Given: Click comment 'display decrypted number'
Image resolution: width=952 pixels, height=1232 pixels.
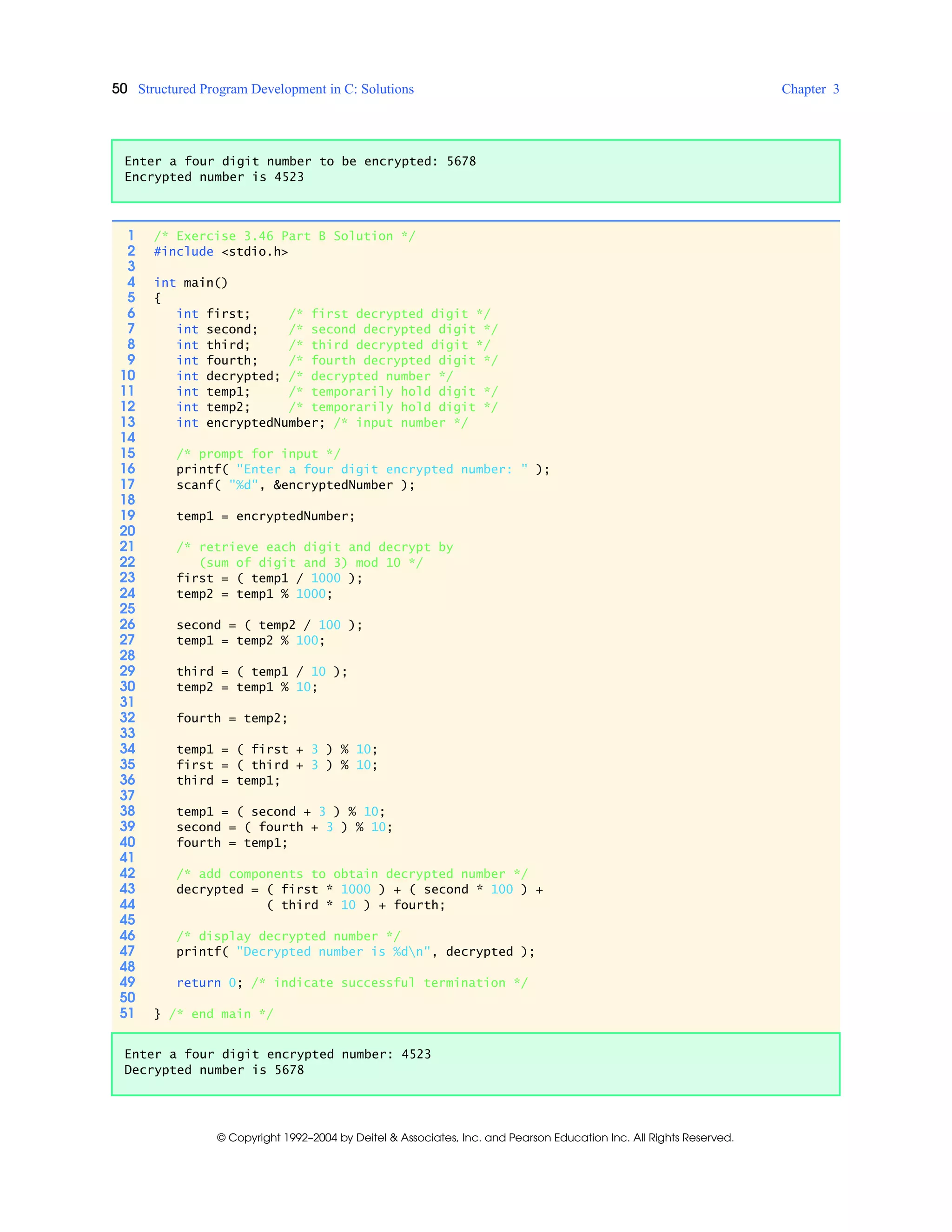Looking at the screenshot, I should click(x=288, y=936).
